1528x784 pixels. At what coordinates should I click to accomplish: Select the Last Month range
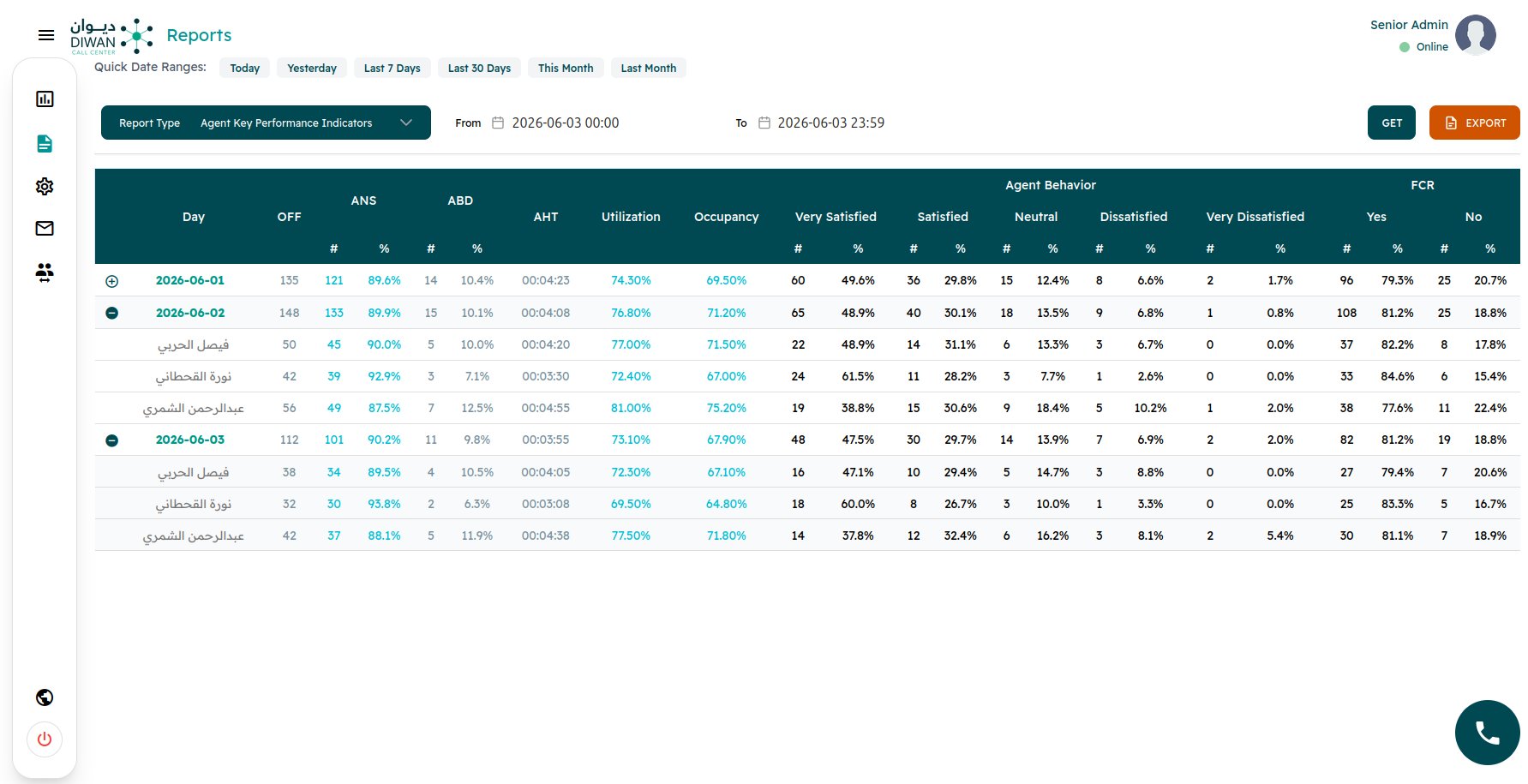point(649,68)
